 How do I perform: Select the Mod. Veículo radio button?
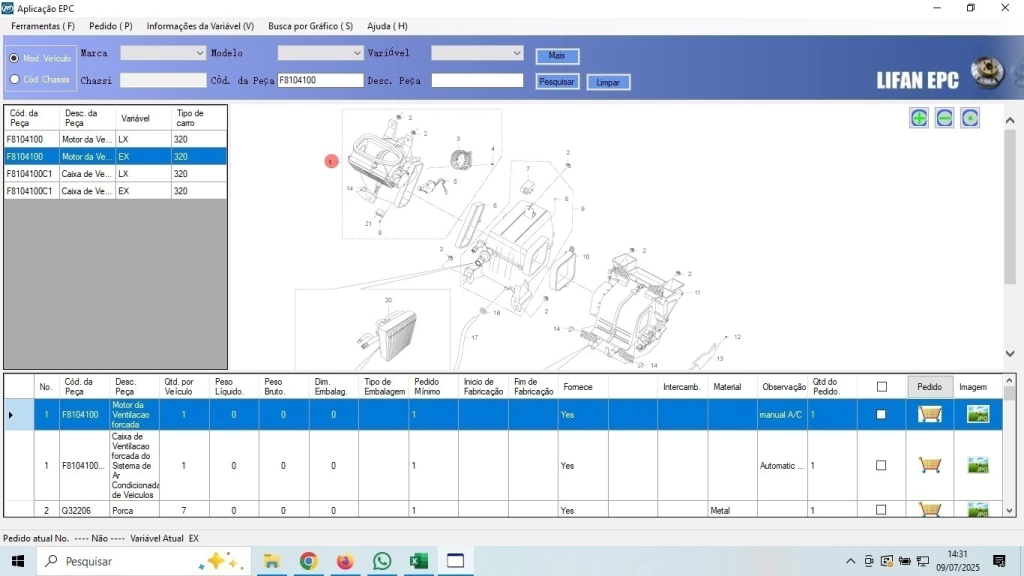pos(14,58)
